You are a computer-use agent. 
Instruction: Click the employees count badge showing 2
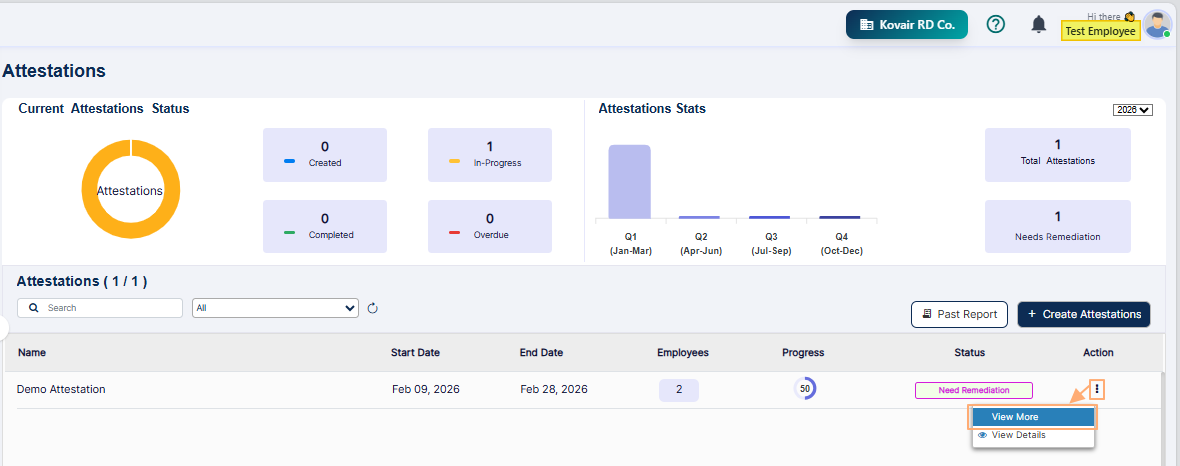(678, 390)
